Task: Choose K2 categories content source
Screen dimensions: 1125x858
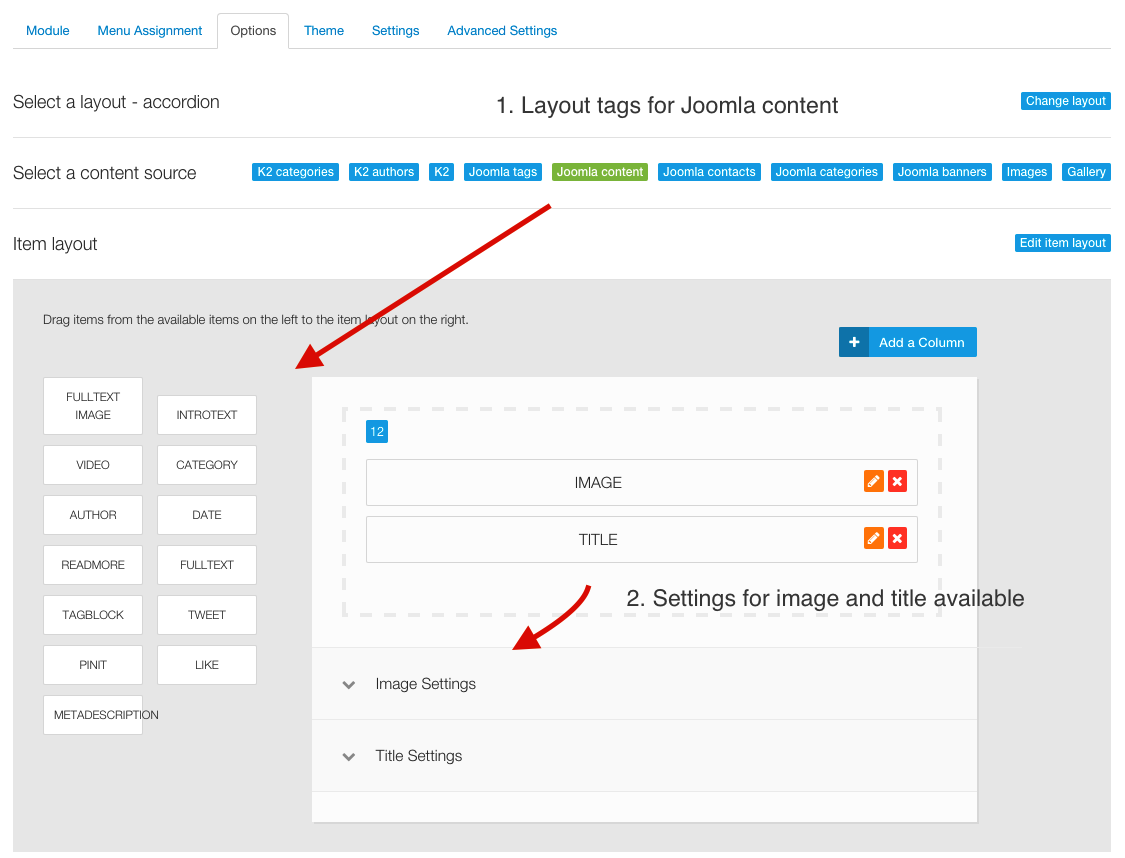Action: [295, 172]
